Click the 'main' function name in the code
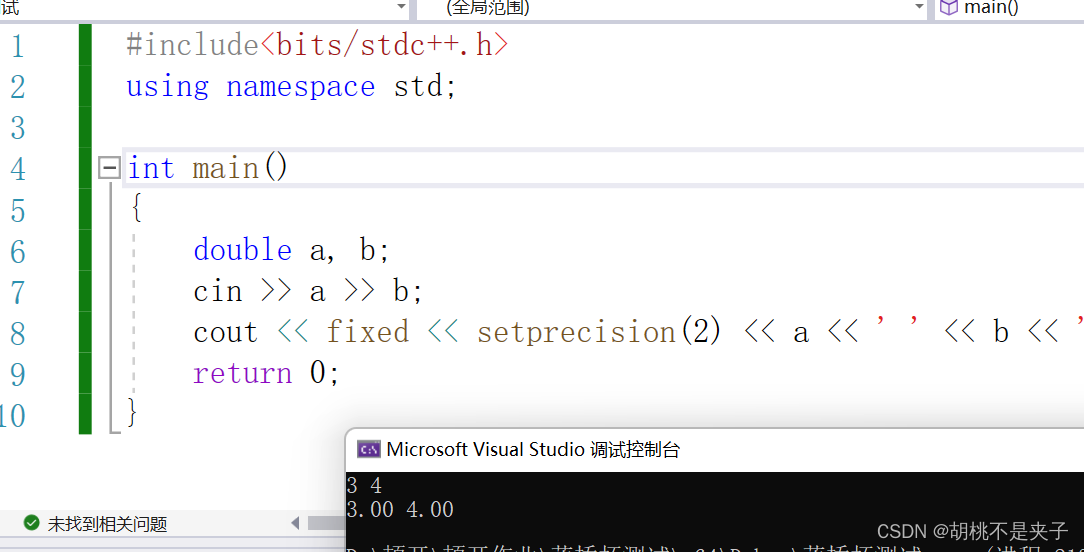 click(225, 168)
